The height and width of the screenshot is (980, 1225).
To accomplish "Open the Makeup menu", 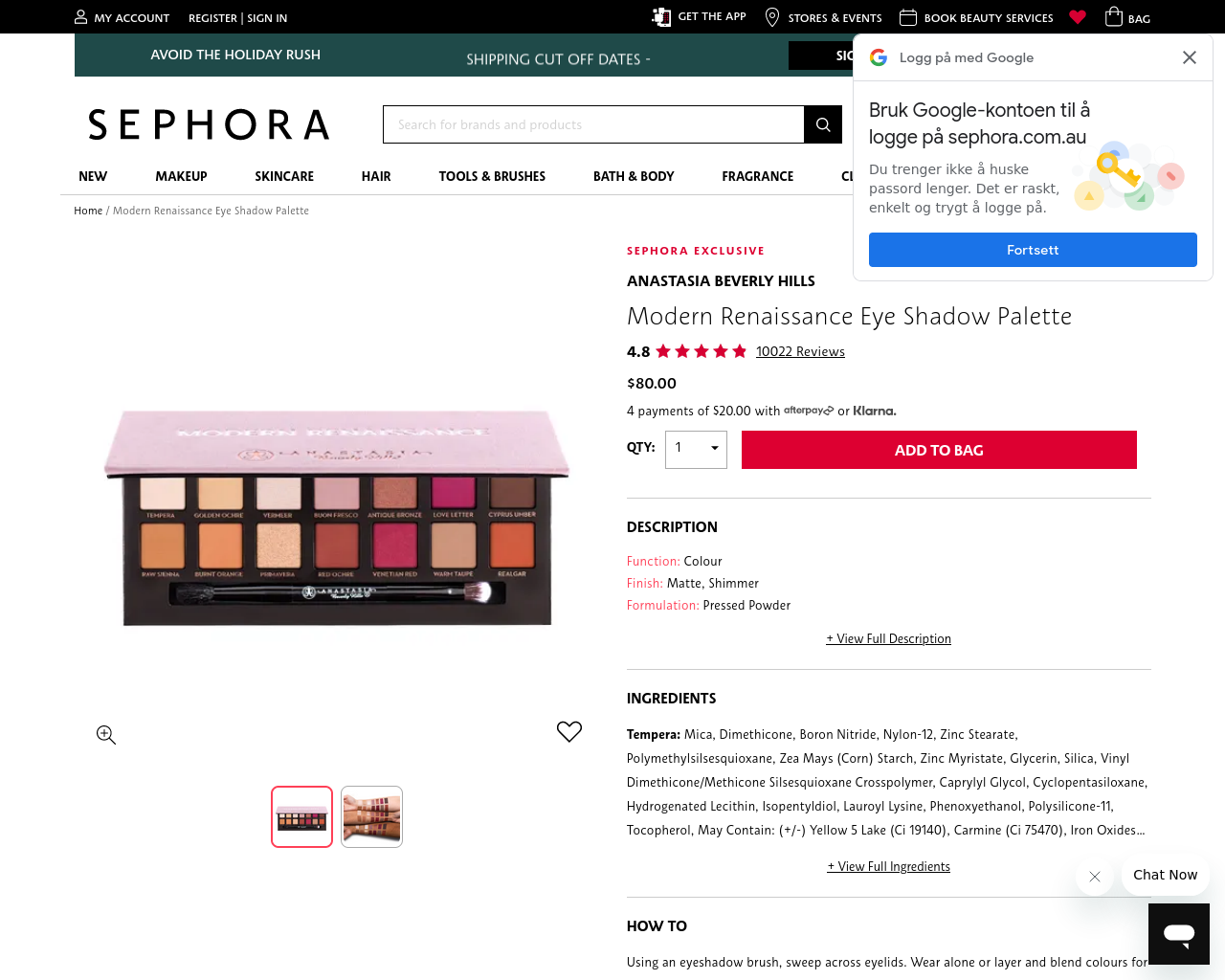I will pyautogui.click(x=182, y=176).
